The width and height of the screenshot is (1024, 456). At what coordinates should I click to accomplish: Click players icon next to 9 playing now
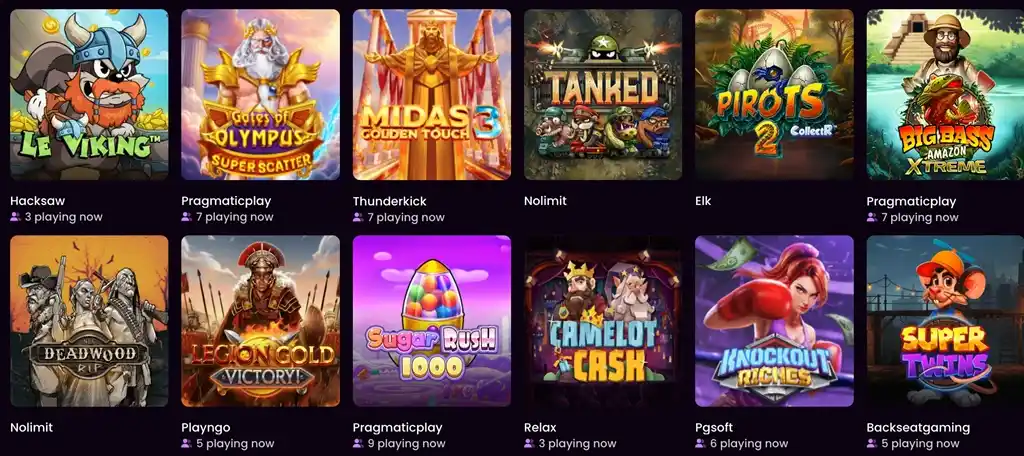tap(358, 444)
